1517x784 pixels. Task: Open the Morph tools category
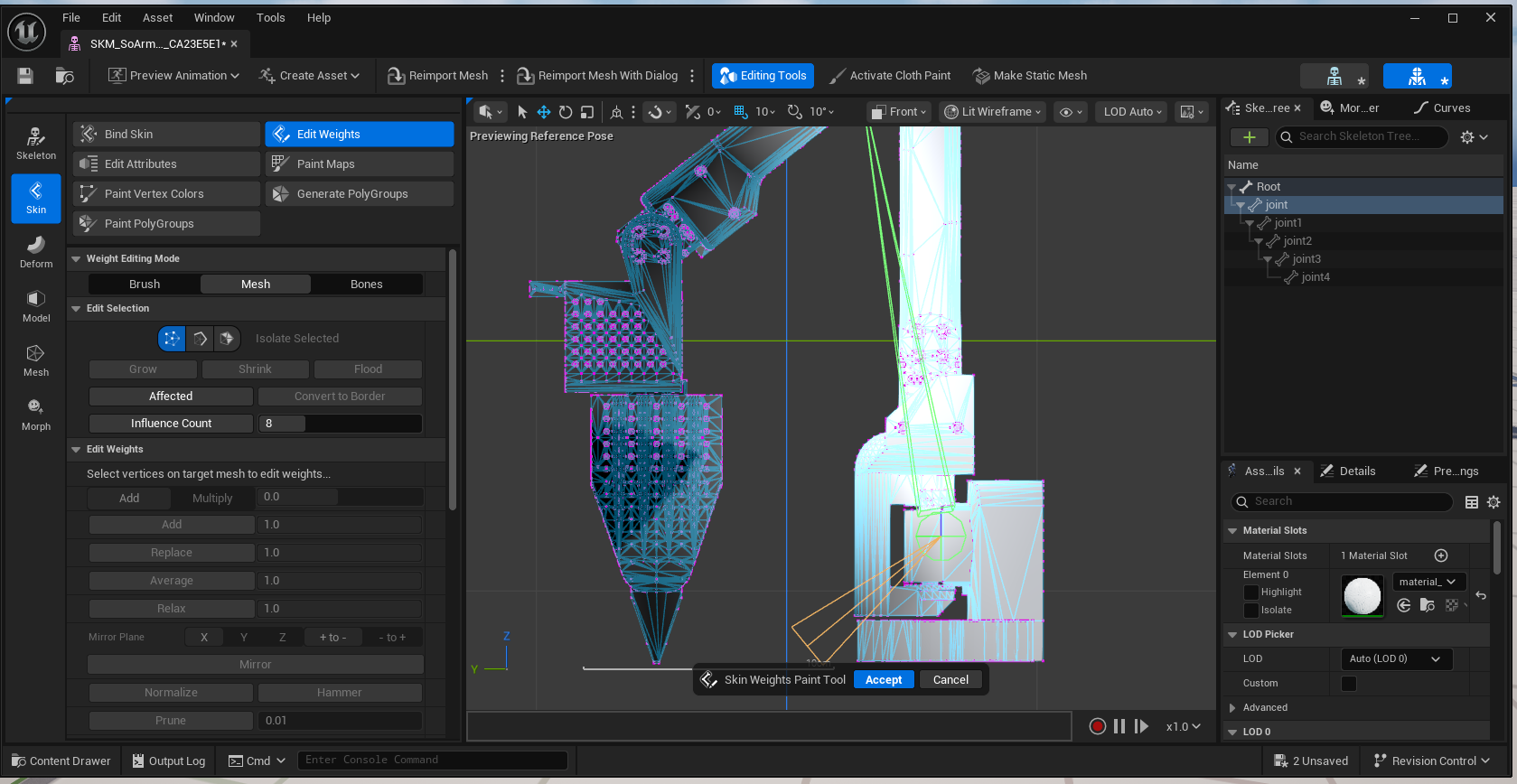pyautogui.click(x=36, y=415)
